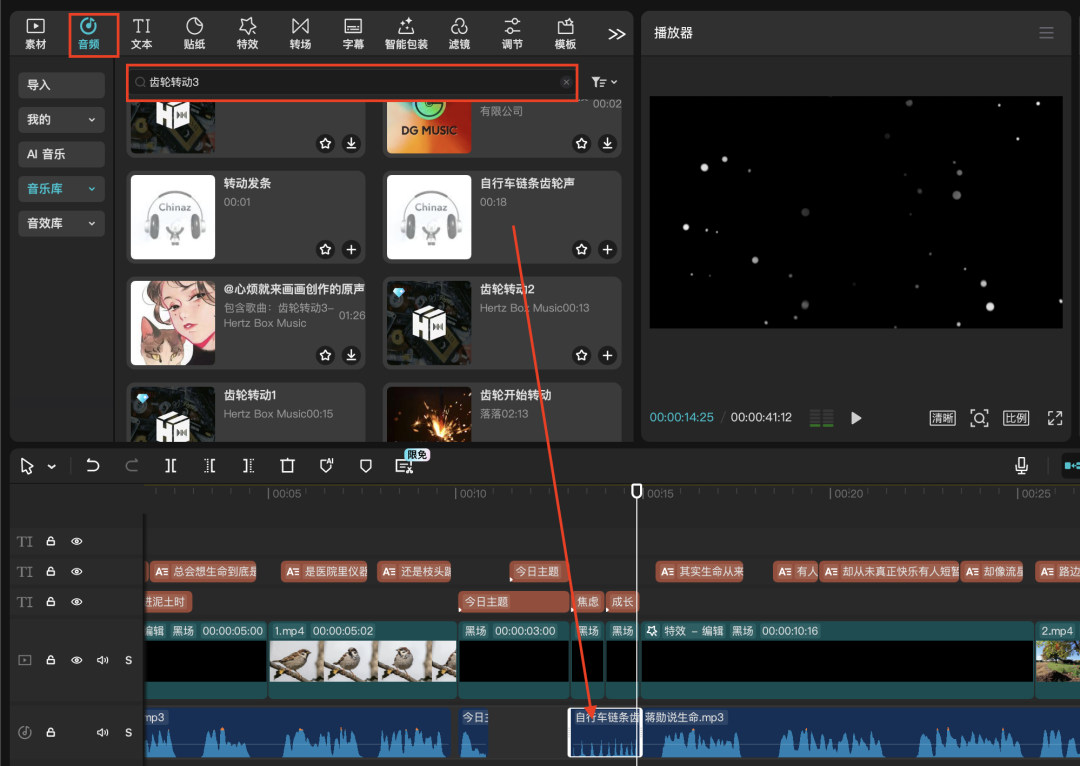Download the 心烦就来画画创作的原声 track
The image size is (1080, 766).
tap(351, 354)
